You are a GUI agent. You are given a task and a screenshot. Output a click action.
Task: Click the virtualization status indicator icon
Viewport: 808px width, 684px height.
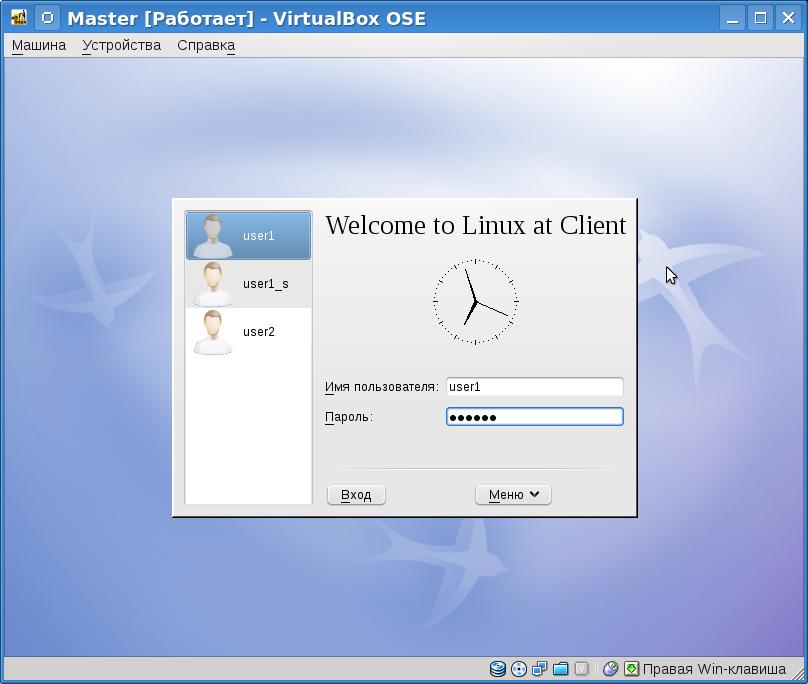[x=581, y=669]
